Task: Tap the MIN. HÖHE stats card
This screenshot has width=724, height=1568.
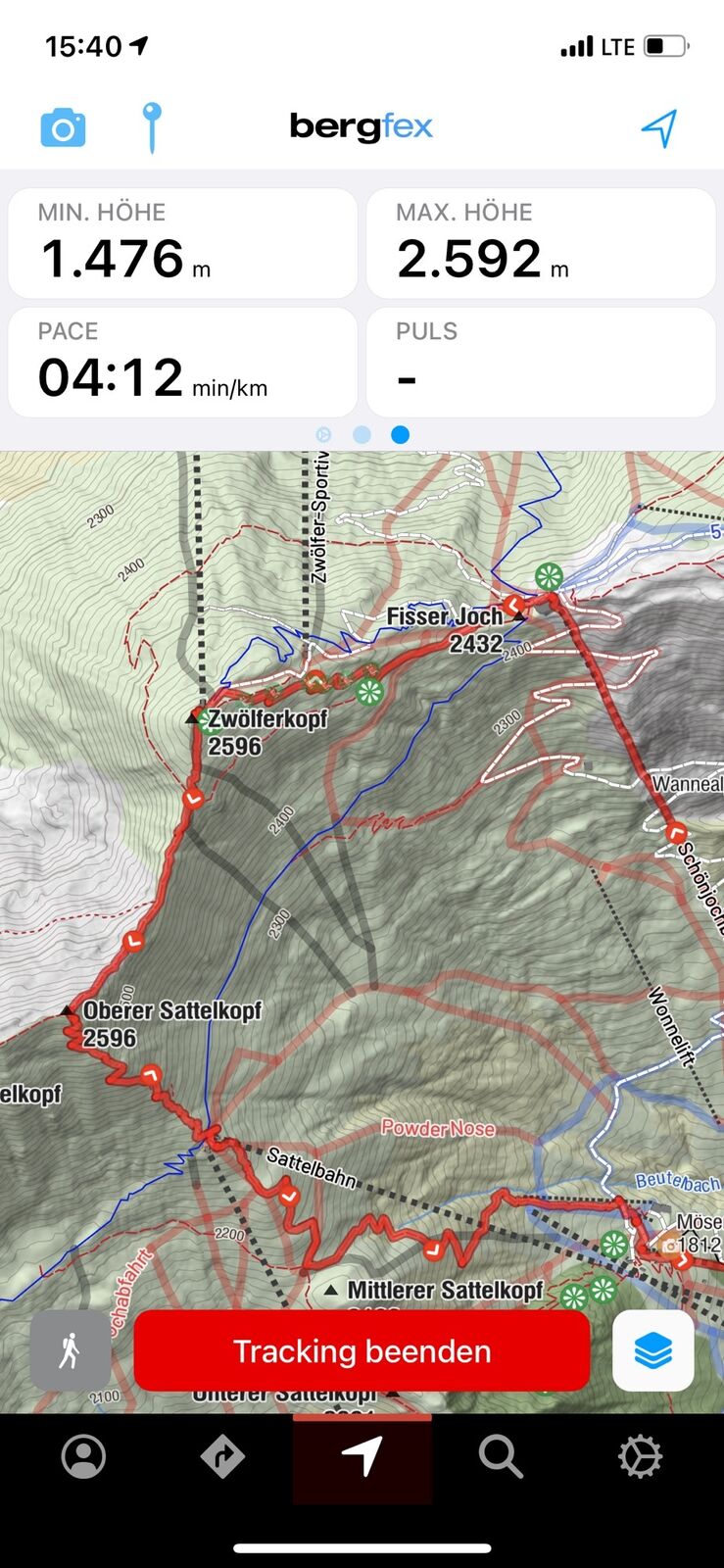Action: pyautogui.click(x=182, y=243)
